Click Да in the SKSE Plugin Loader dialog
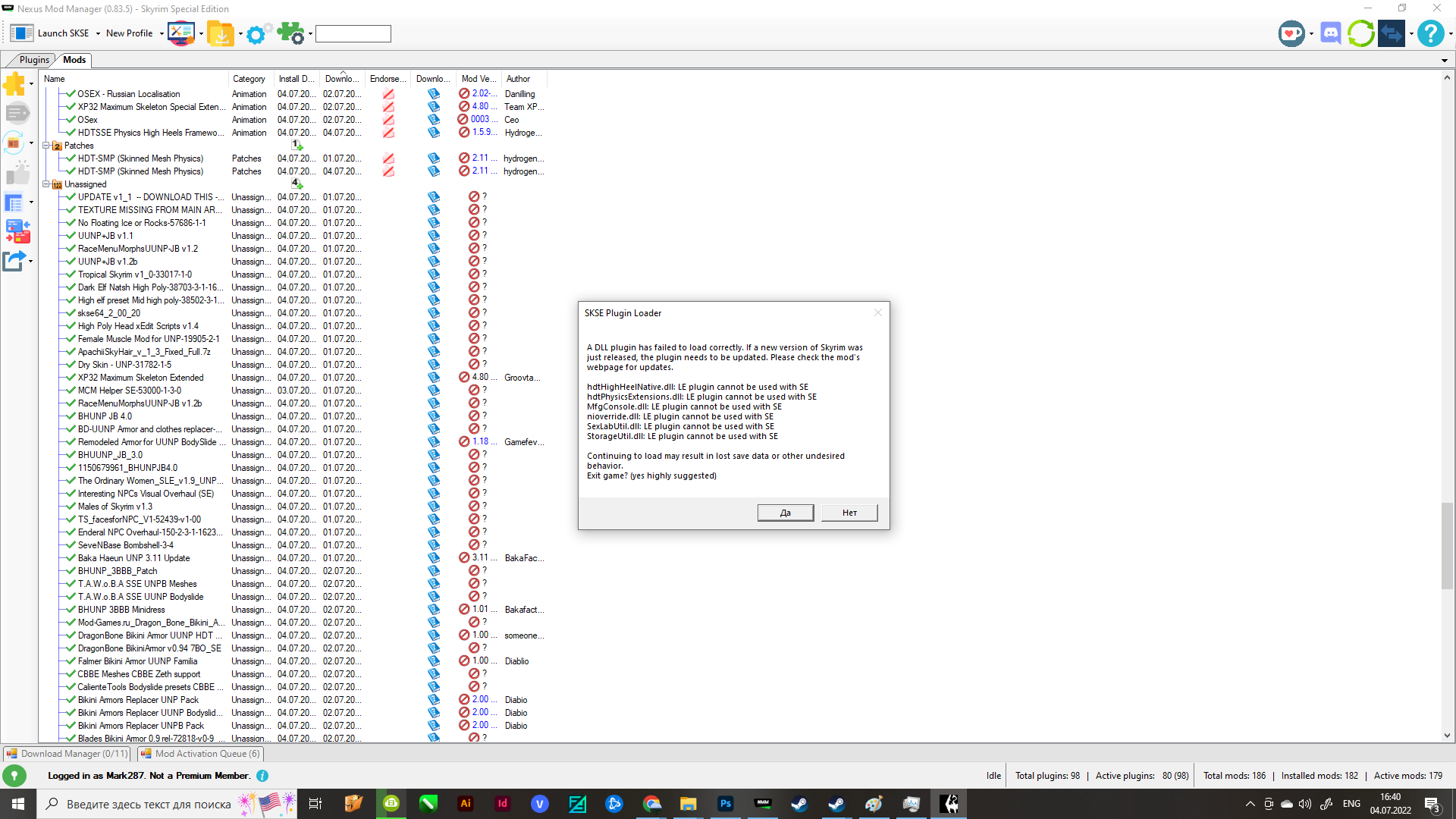The width and height of the screenshot is (1456, 819). tap(786, 513)
